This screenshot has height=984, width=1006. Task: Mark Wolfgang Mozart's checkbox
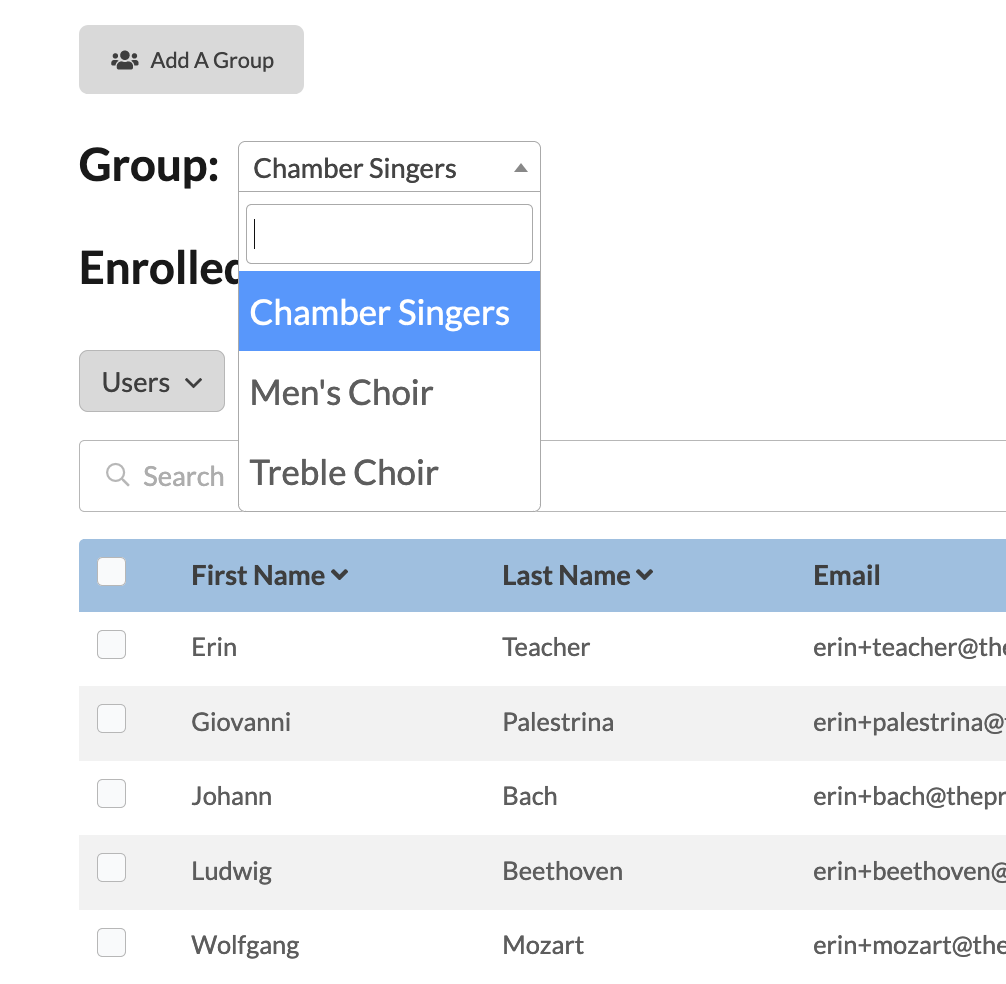pos(111,943)
